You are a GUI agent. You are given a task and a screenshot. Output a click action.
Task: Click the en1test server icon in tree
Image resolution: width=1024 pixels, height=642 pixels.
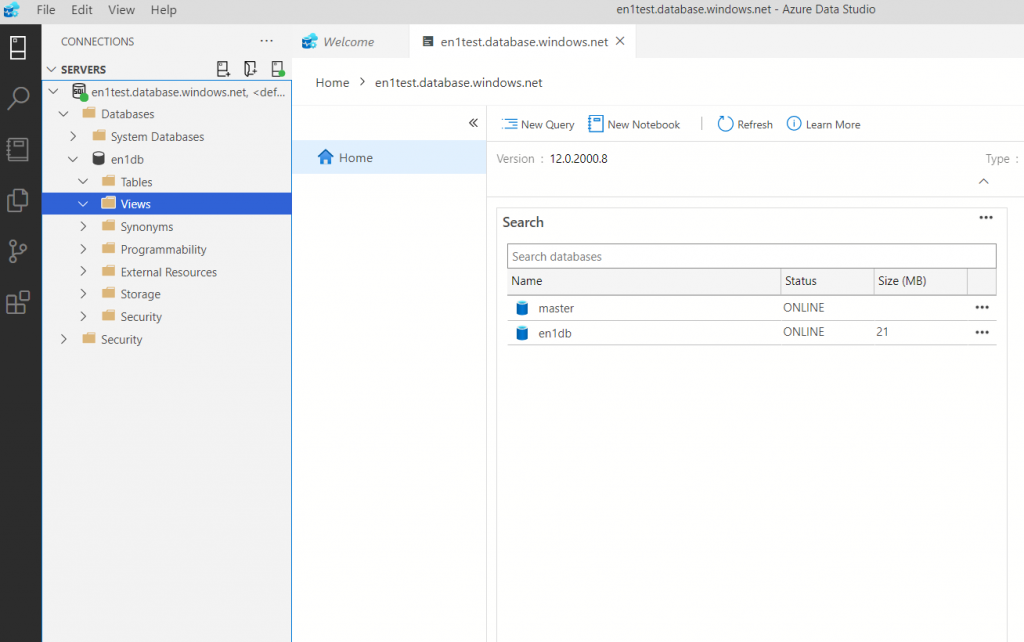pos(80,92)
